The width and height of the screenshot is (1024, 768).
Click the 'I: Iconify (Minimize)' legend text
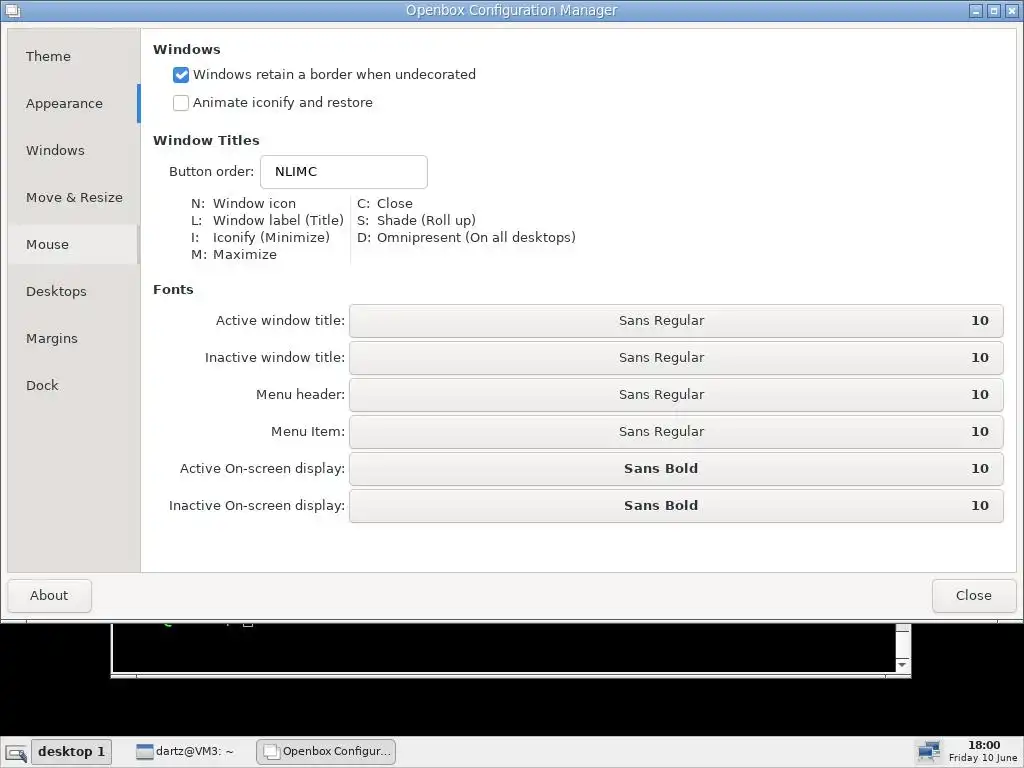click(260, 238)
